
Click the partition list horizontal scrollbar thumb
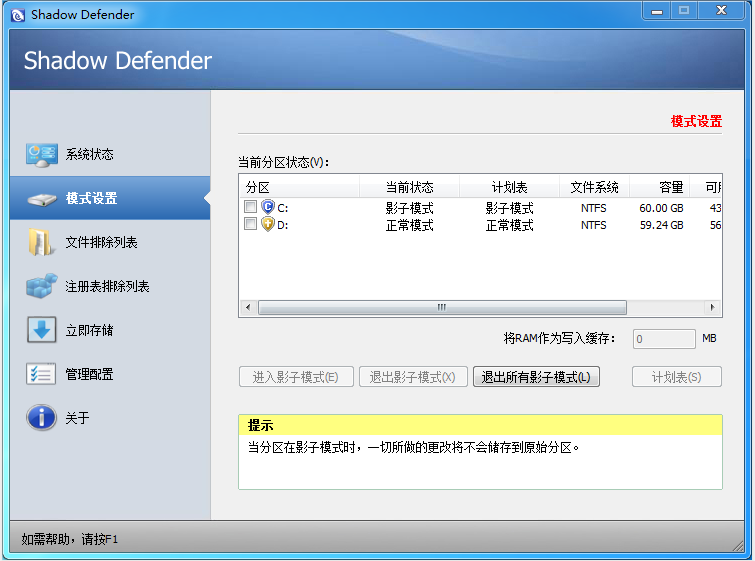(441, 308)
